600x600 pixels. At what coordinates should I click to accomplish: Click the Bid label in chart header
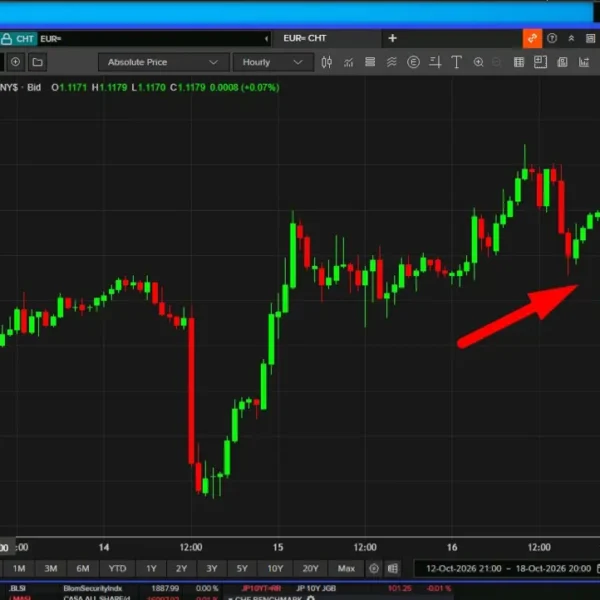pos(34,87)
